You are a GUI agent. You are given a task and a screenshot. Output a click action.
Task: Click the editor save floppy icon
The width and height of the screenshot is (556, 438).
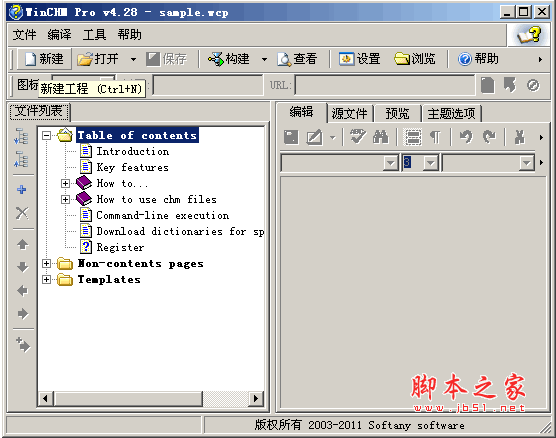pyautogui.click(x=291, y=137)
